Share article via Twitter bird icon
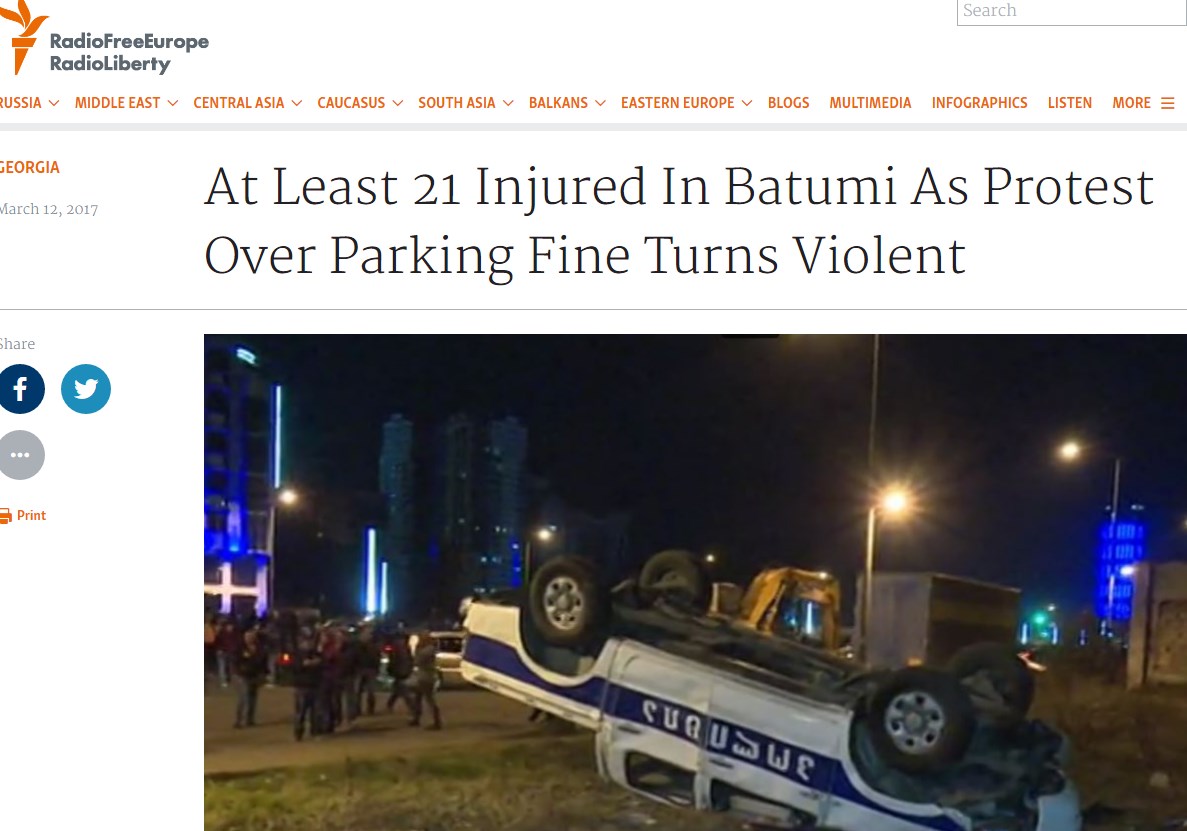The width and height of the screenshot is (1187, 831). [x=86, y=389]
